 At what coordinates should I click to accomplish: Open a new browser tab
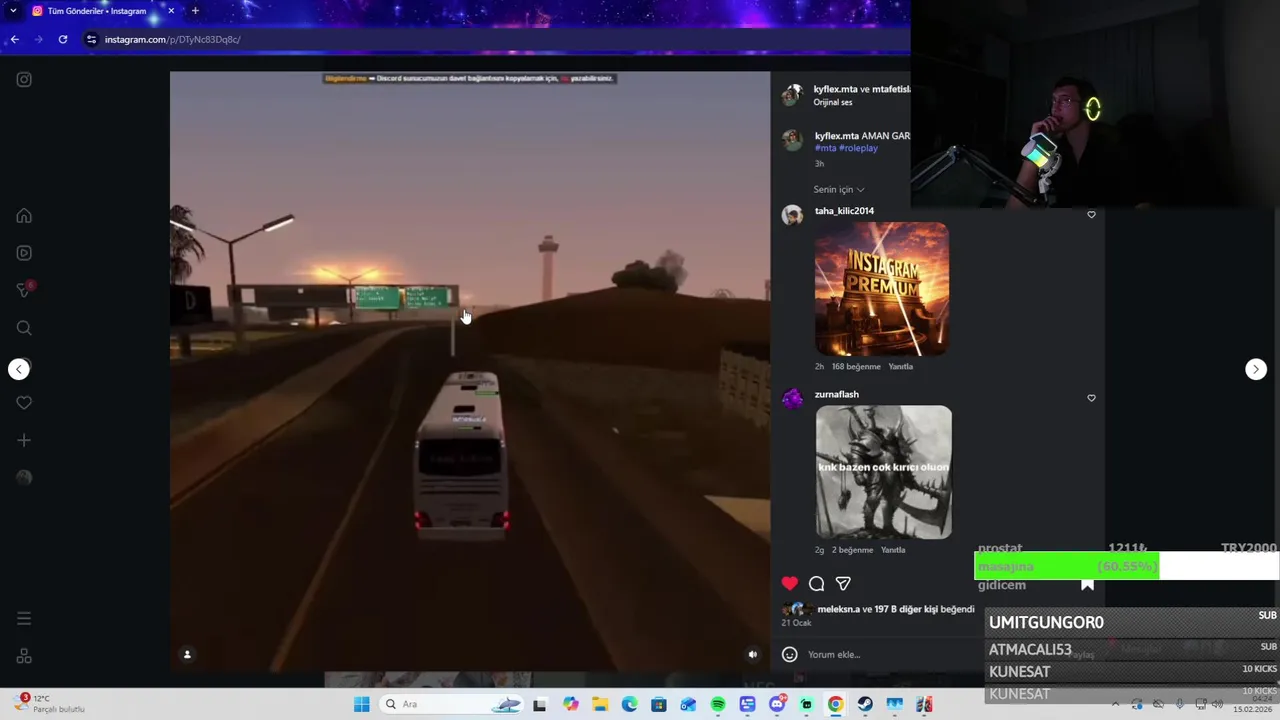pyautogui.click(x=195, y=11)
